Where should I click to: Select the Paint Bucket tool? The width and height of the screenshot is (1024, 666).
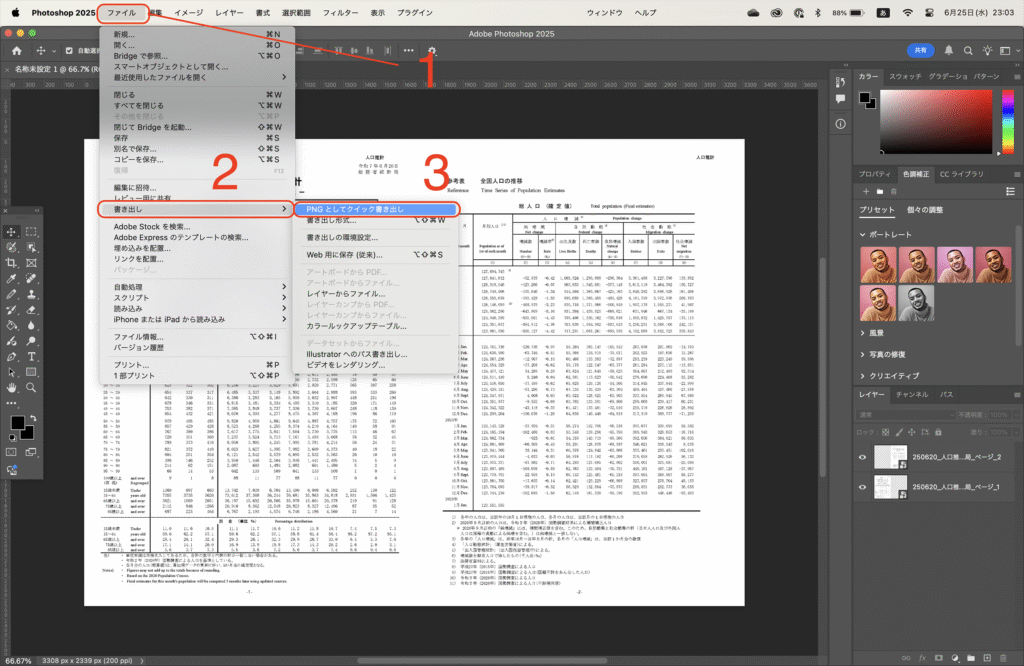pyautogui.click(x=12, y=325)
